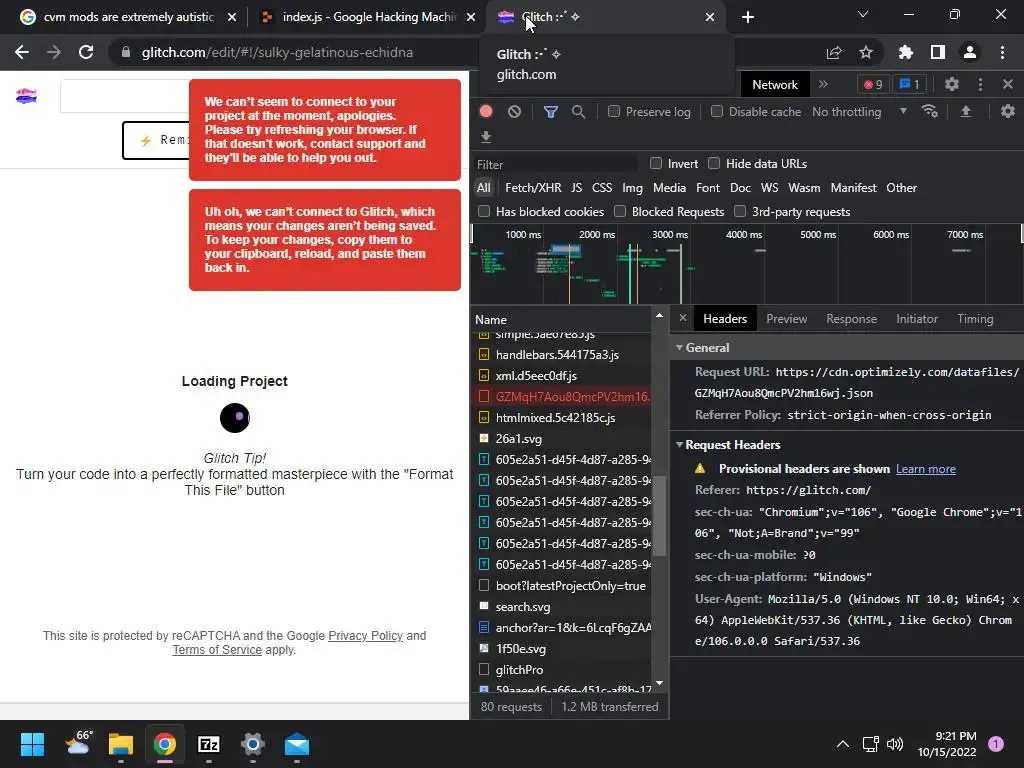This screenshot has height=768, width=1024.
Task: Open 7-Zip from taskbar
Action: click(209, 744)
